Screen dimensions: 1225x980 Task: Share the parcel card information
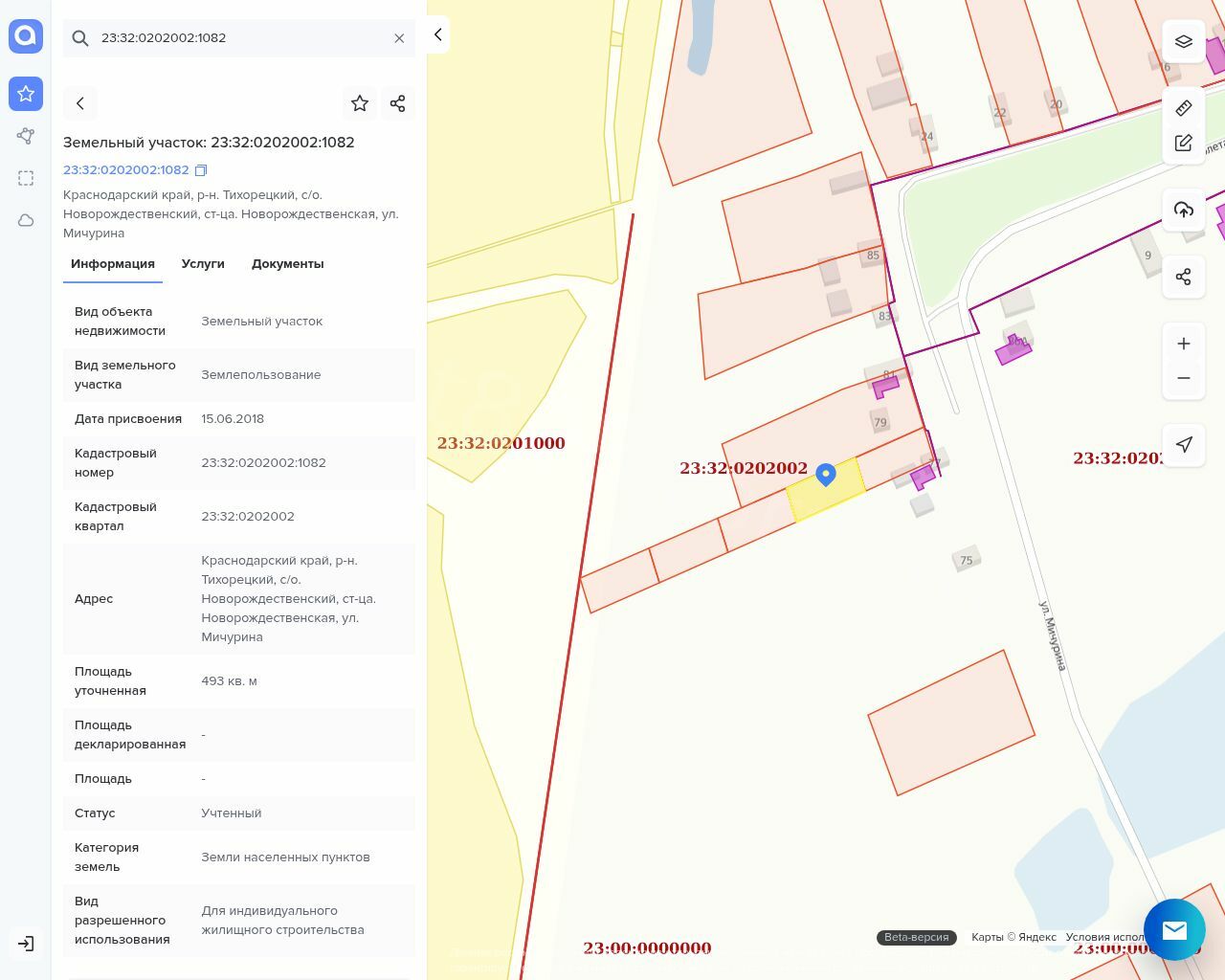pos(398,103)
